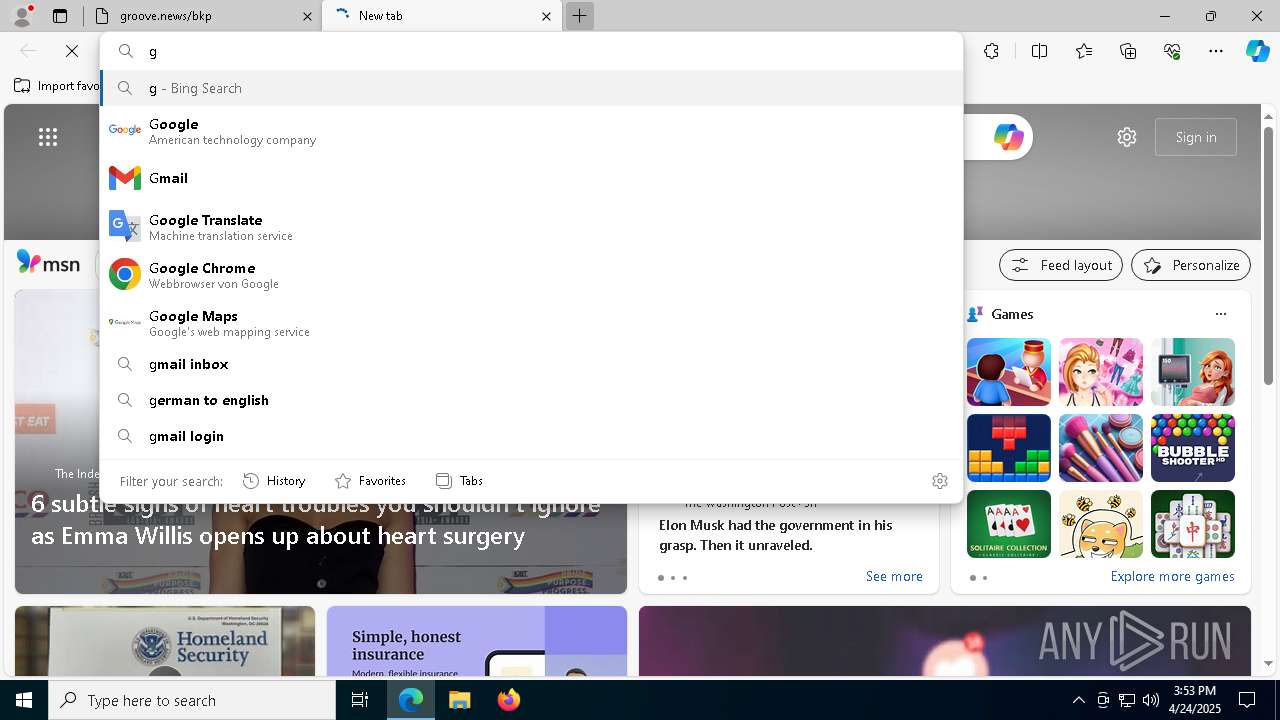Viewport: 1280px width, 720px height.
Task: Open the 'Simple, honest insurance' ad card
Action: pos(477,641)
